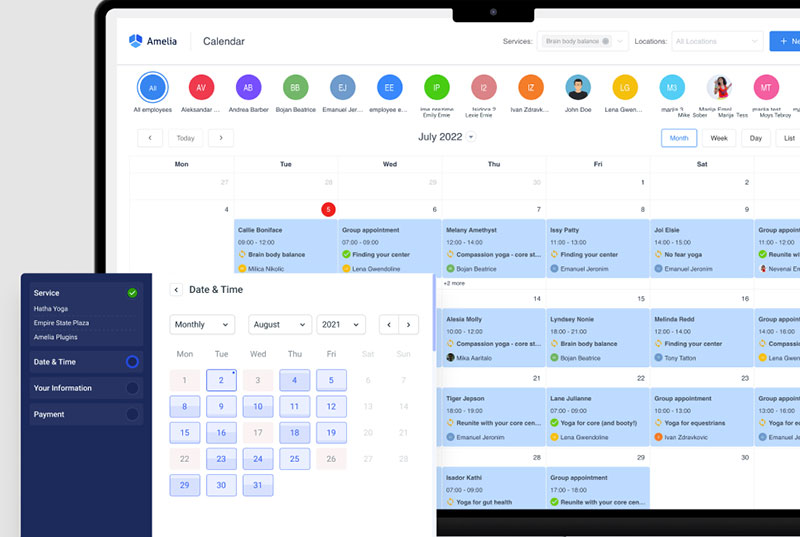This screenshot has width=800, height=537.
Task: Filter by Bojan Beatrice BB avatar
Action: [x=295, y=88]
